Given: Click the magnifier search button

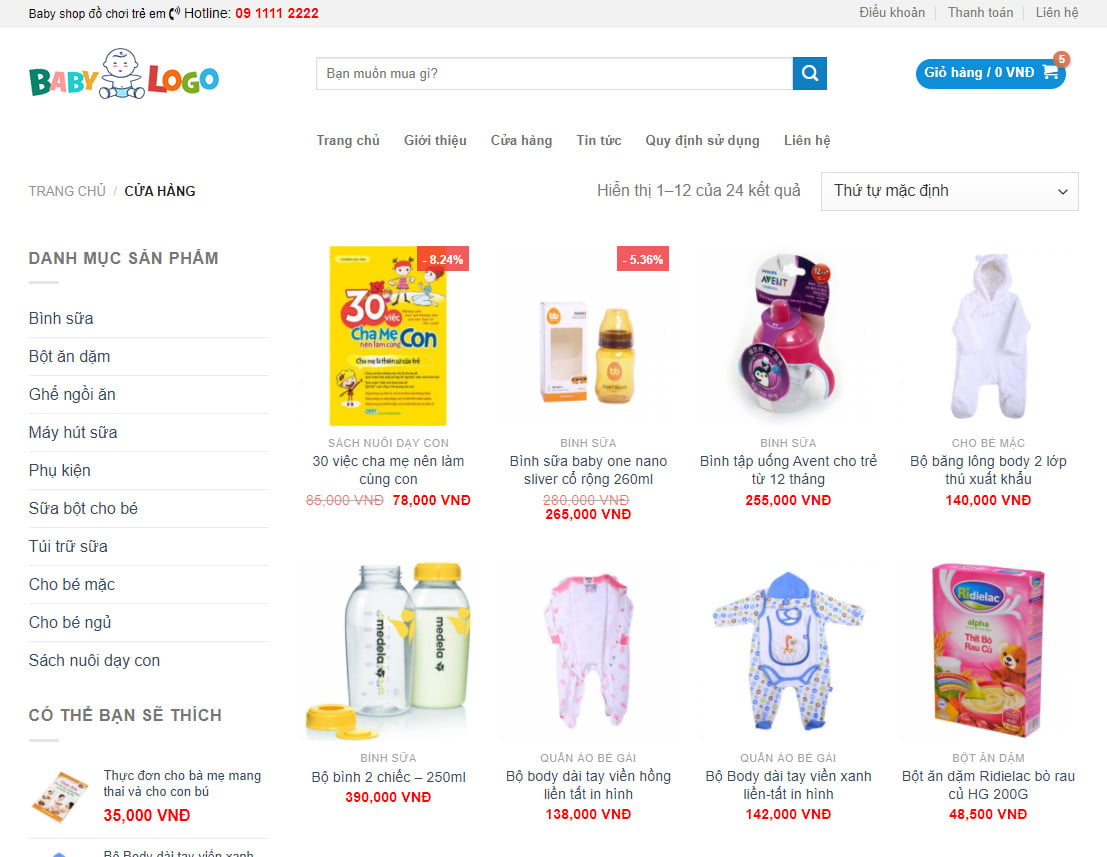Looking at the screenshot, I should point(810,73).
